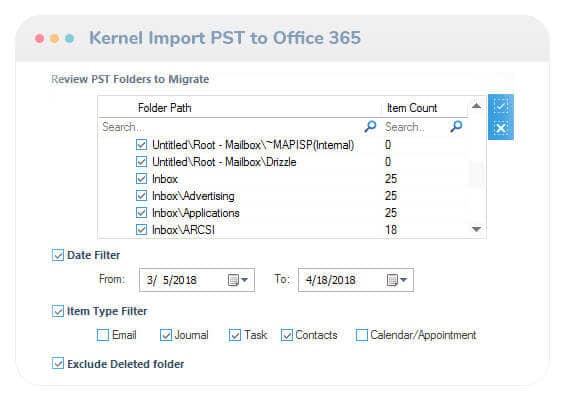Toggle the Exclude Deleted folder checkbox

[58, 364]
